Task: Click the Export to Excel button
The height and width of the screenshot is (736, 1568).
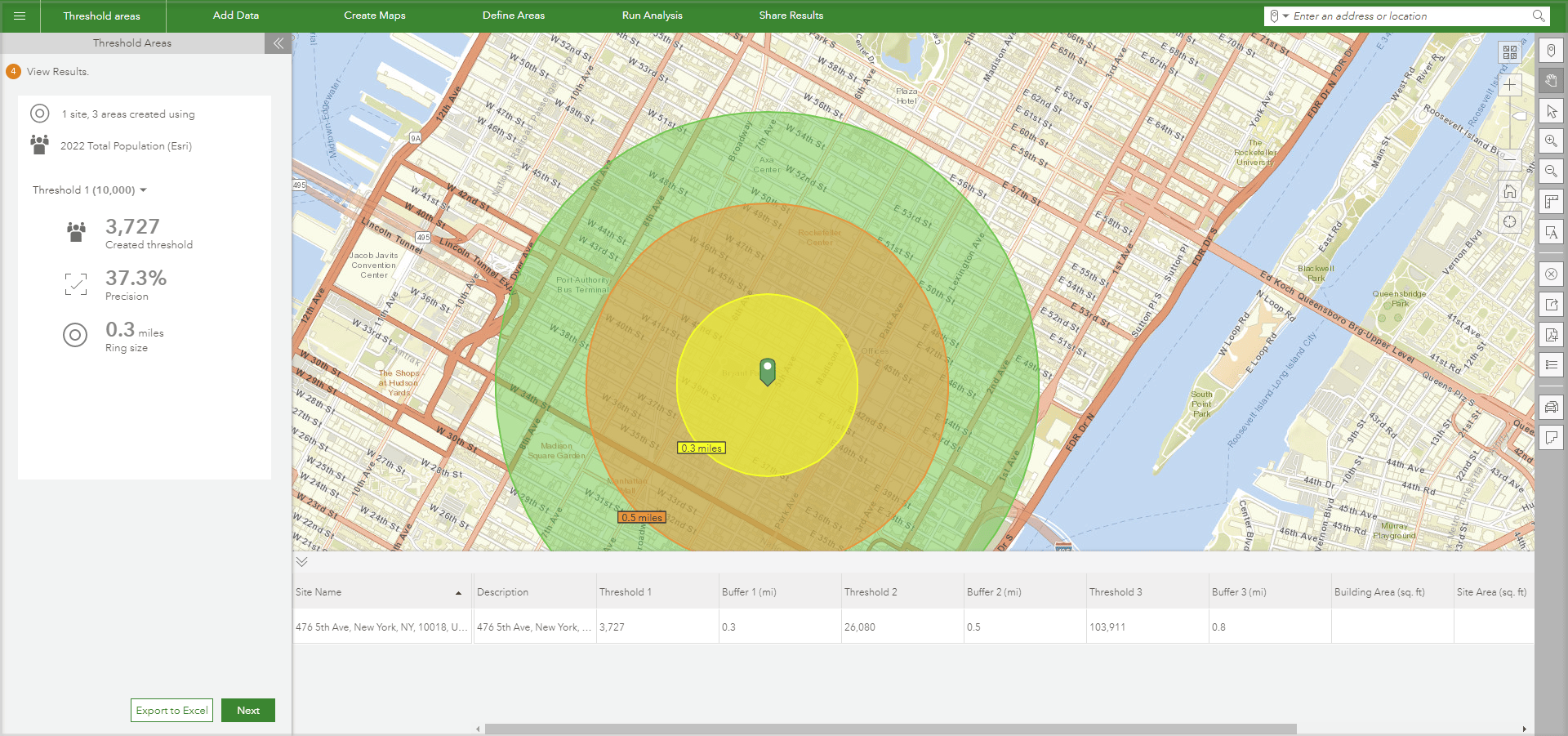Action: point(171,711)
